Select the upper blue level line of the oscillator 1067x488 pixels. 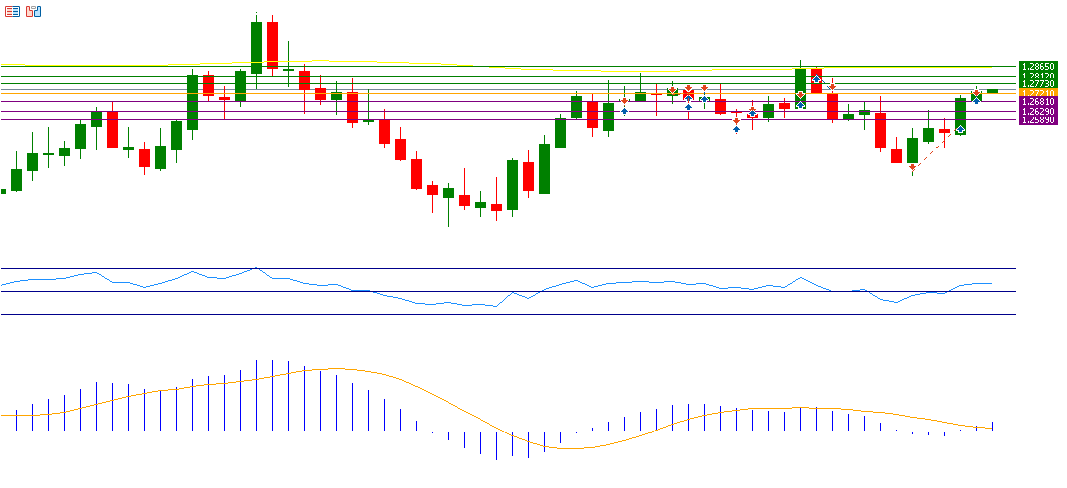click(500, 268)
